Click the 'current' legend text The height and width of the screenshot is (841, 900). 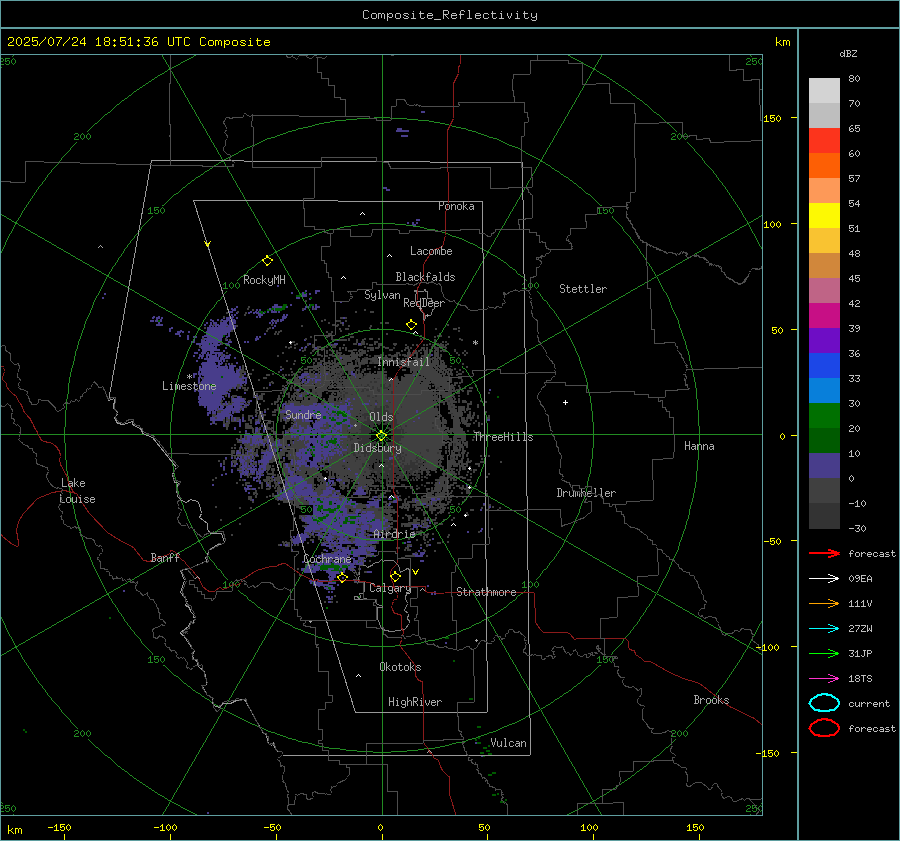pyautogui.click(x=869, y=704)
